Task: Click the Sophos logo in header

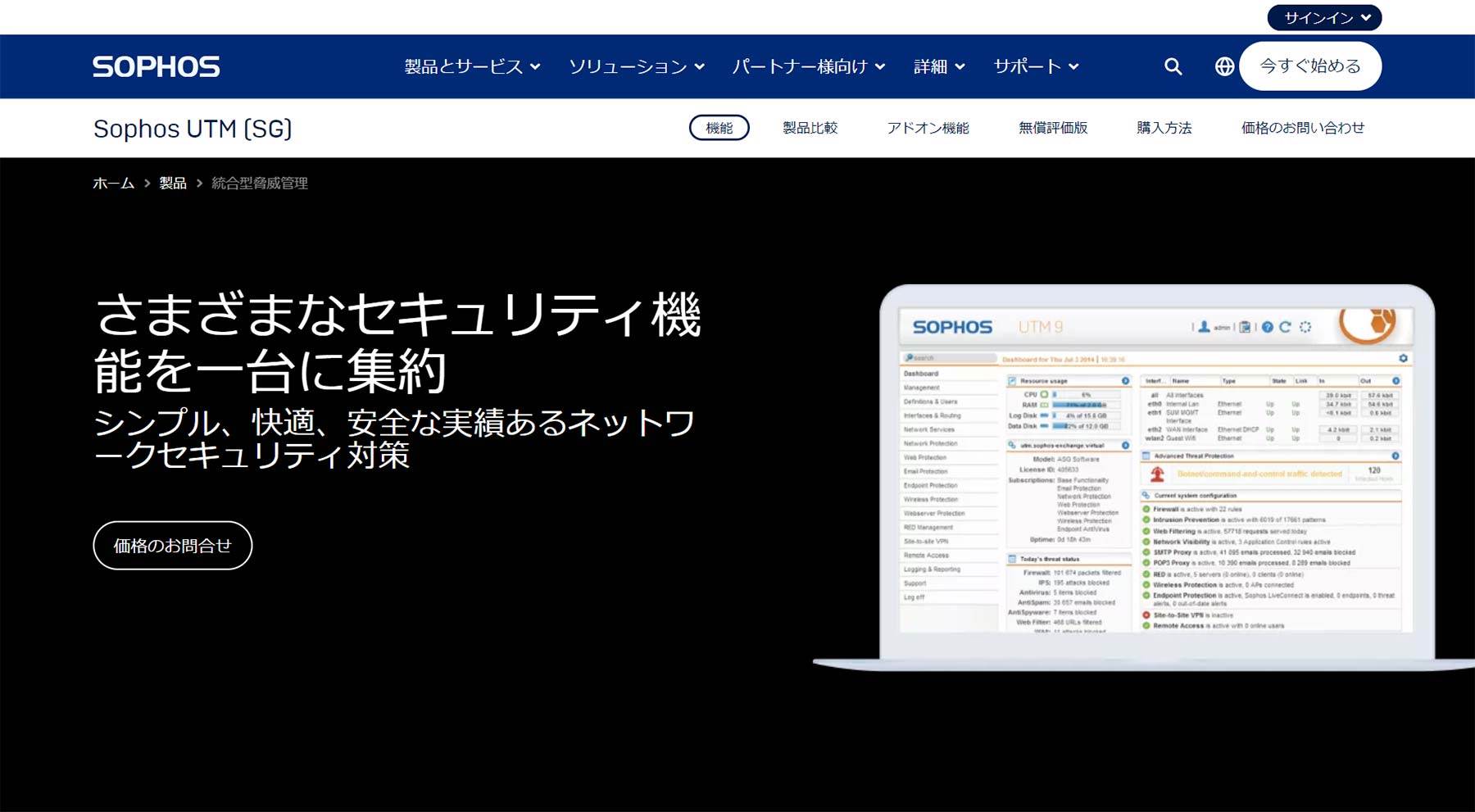Action: [156, 66]
